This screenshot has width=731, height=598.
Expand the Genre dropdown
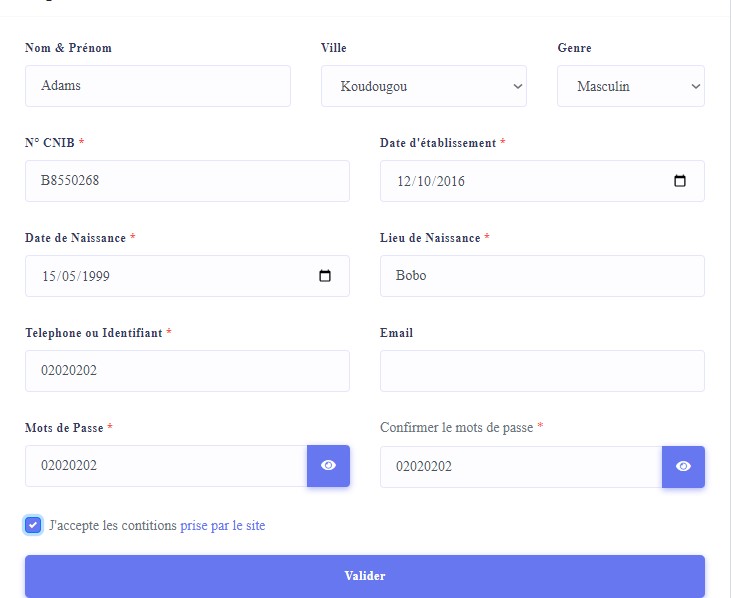pyautogui.click(x=630, y=86)
